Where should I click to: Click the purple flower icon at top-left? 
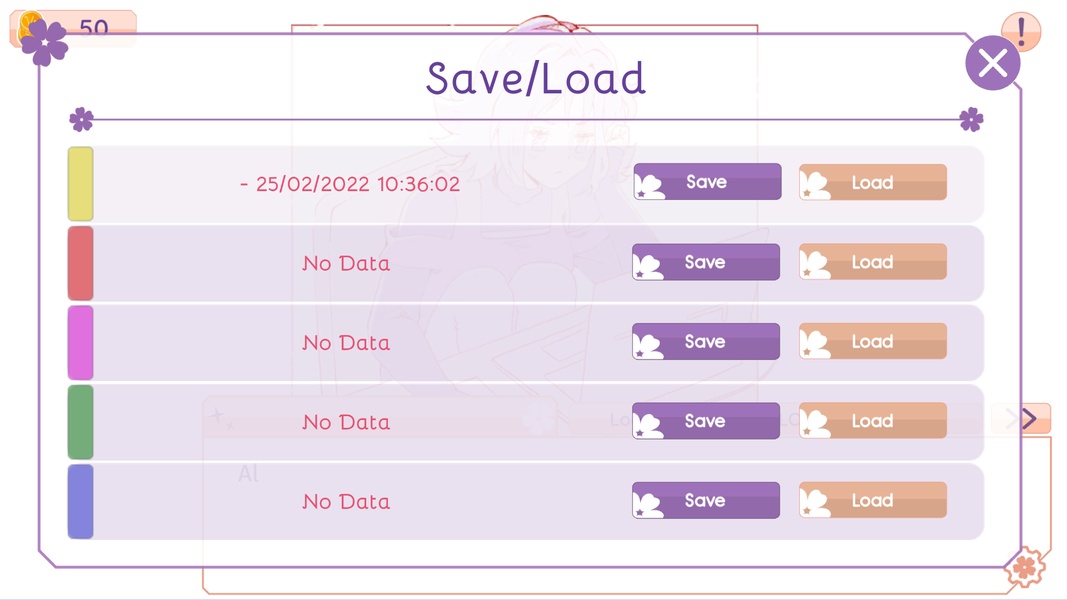[44, 43]
